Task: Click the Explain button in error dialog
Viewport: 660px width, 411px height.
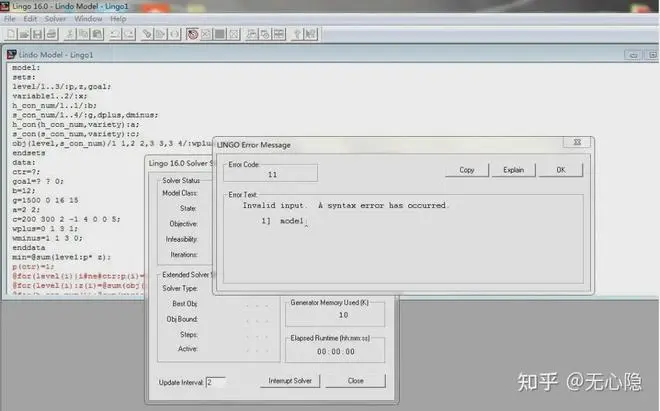Action: point(514,170)
